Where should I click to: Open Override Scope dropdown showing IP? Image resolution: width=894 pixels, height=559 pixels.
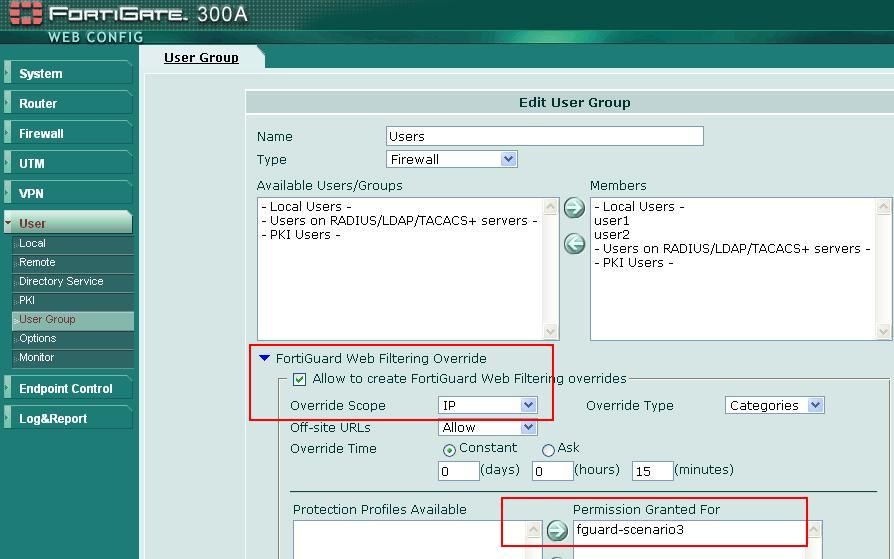click(487, 405)
